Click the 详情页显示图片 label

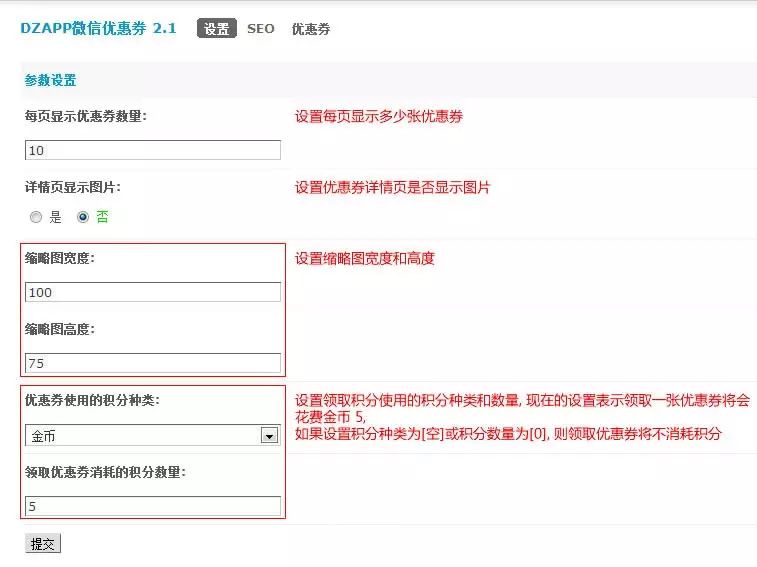[72, 187]
